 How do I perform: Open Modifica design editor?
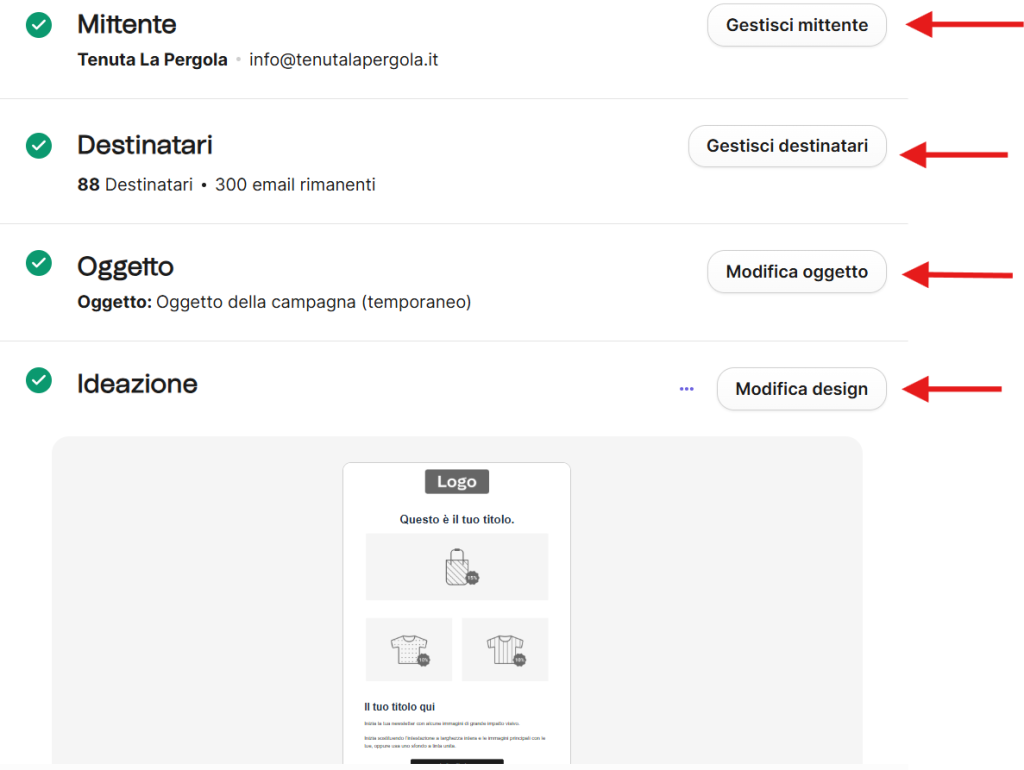(801, 389)
